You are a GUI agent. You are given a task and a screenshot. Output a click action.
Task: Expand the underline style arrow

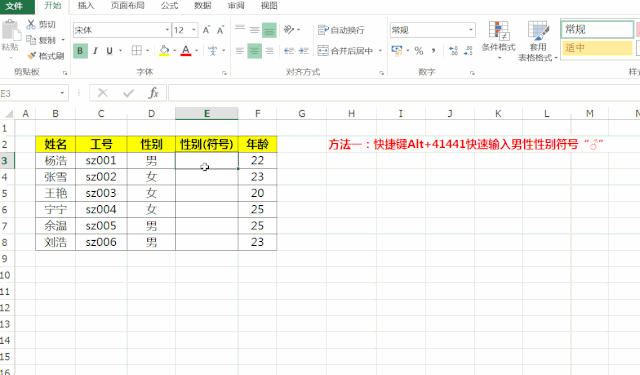(121, 51)
